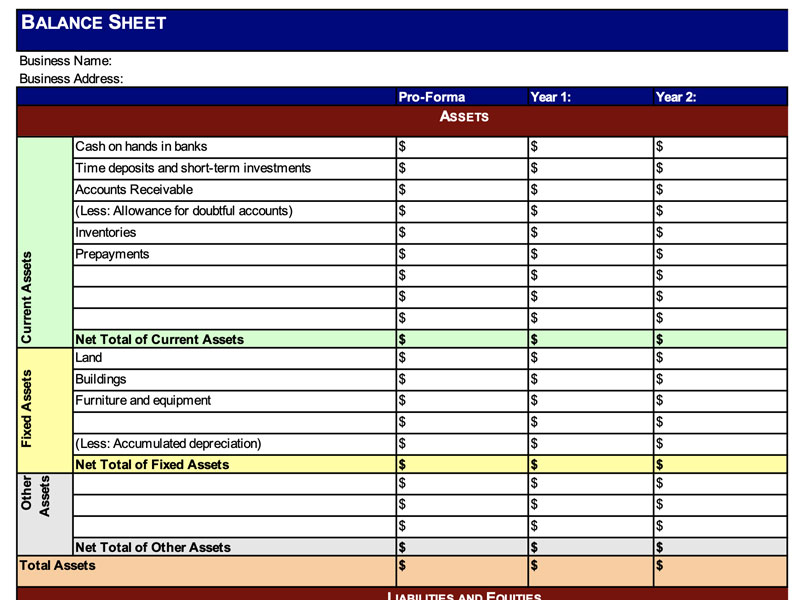Click Year 2 cell for Inventories
This screenshot has width=800, height=600.
click(720, 233)
